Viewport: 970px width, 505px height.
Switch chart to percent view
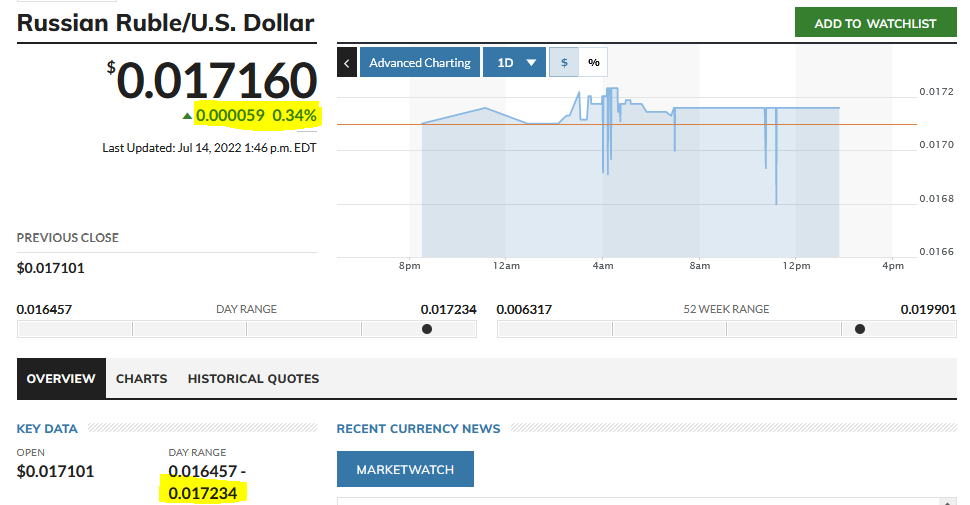pyautogui.click(x=593, y=63)
